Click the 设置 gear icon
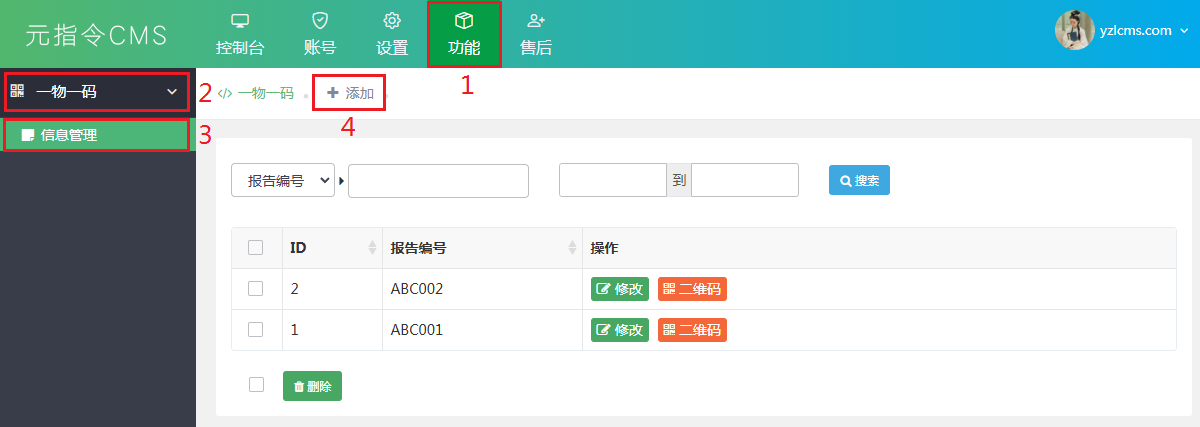 pyautogui.click(x=392, y=20)
